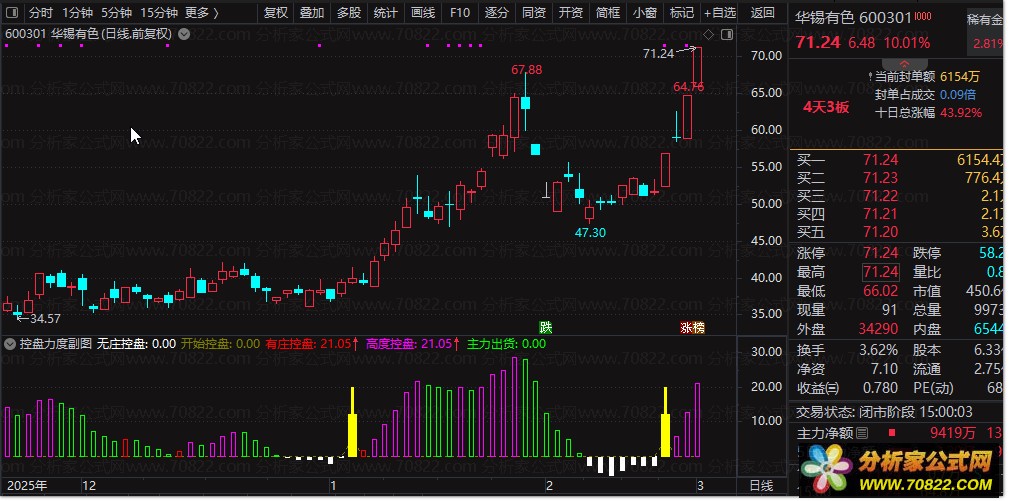Click the 无庄控盘: 0.00 indicator label
Viewport: 1009px width, 501px height.
pyautogui.click(x=136, y=343)
